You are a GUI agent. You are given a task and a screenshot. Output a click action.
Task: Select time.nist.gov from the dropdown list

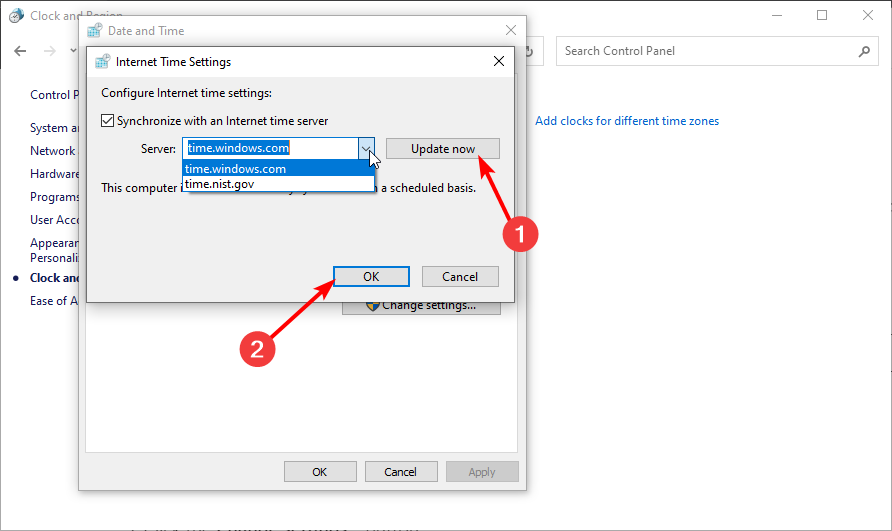(x=278, y=184)
